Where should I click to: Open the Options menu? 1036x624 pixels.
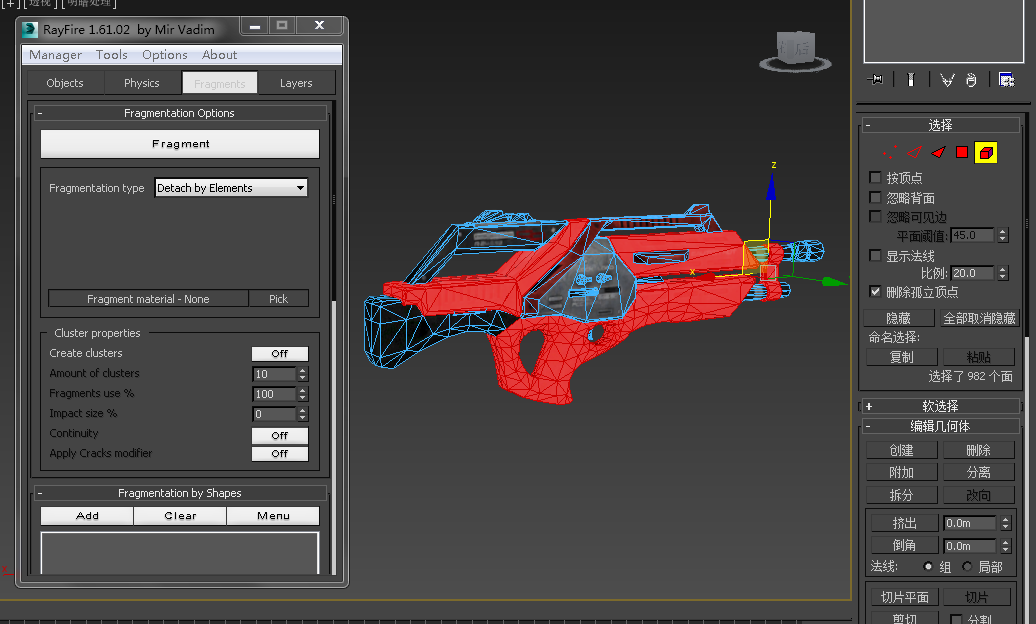[165, 55]
